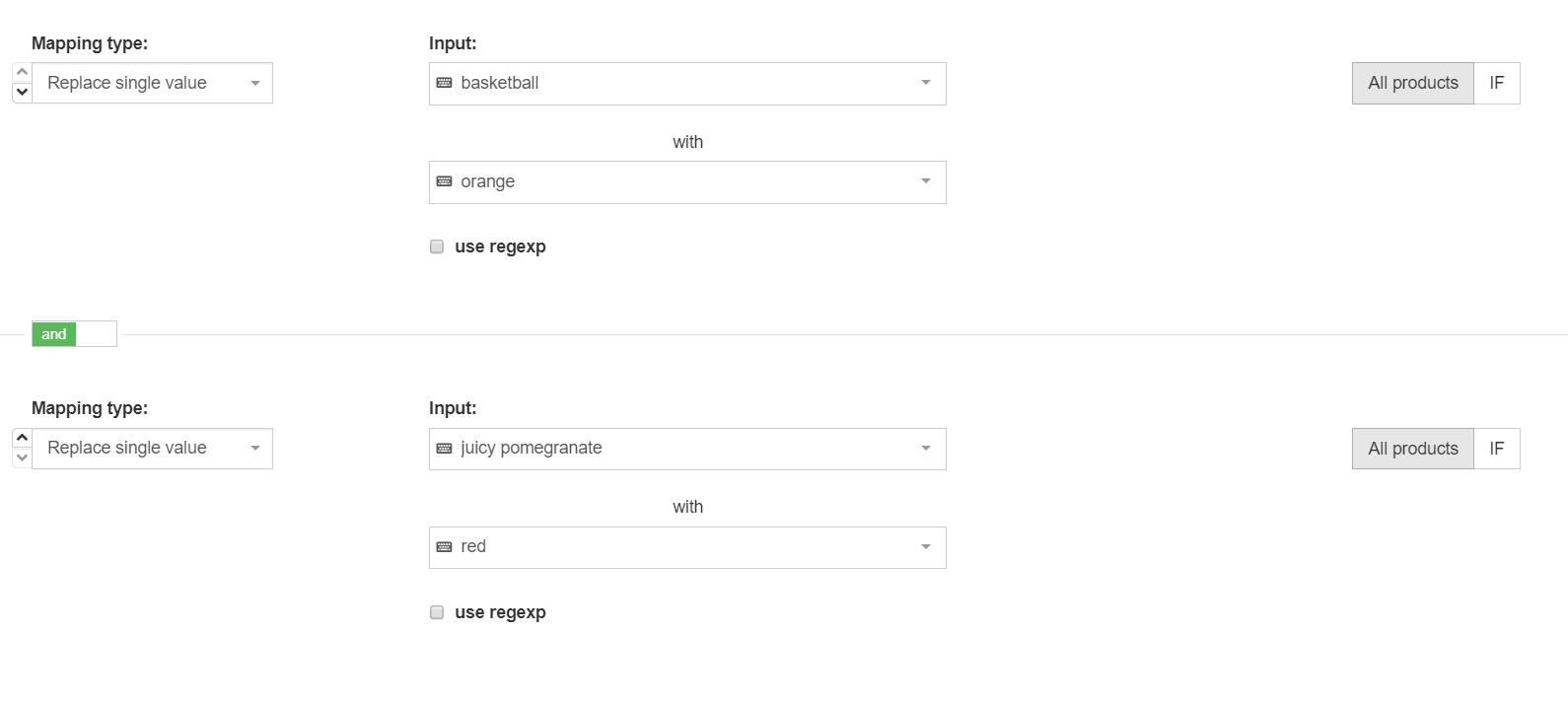Switch second rule to IF condition
The height and width of the screenshot is (704, 1568).
1497,449
